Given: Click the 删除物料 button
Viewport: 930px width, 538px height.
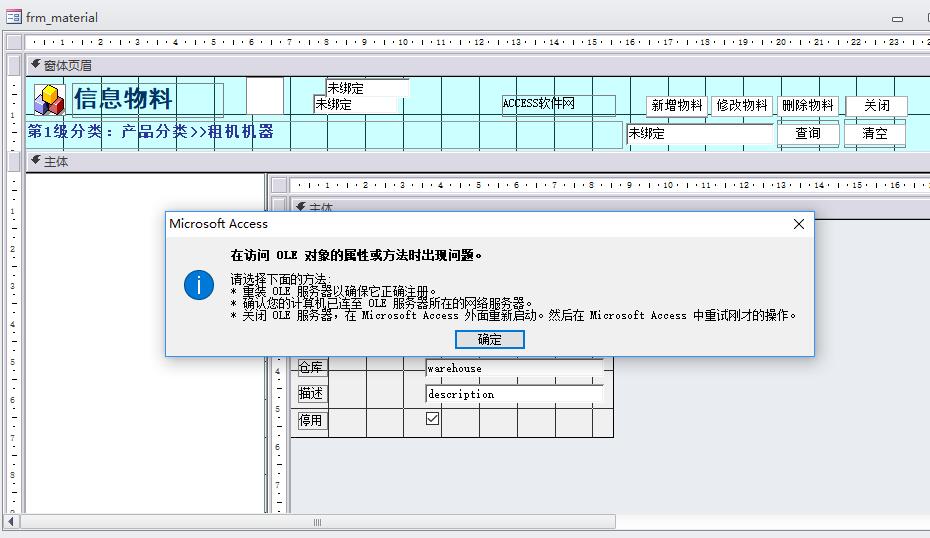Looking at the screenshot, I should 808,106.
